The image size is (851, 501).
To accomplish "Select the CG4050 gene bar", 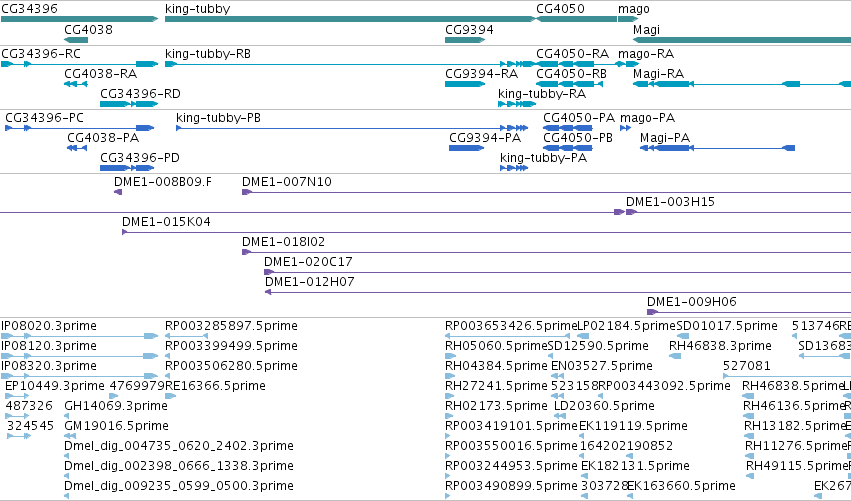I will [576, 19].
